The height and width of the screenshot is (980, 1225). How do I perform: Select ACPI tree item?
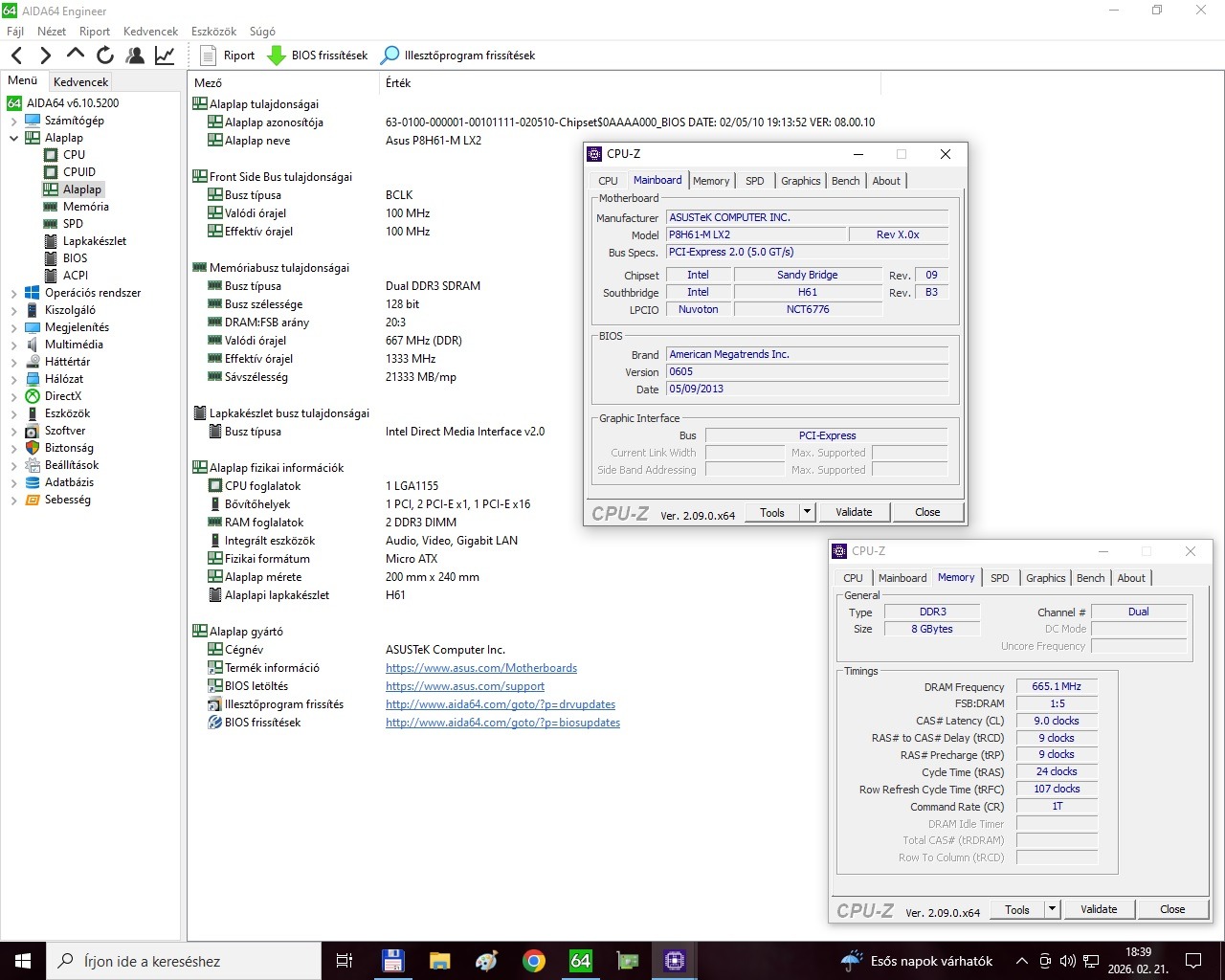[76, 275]
